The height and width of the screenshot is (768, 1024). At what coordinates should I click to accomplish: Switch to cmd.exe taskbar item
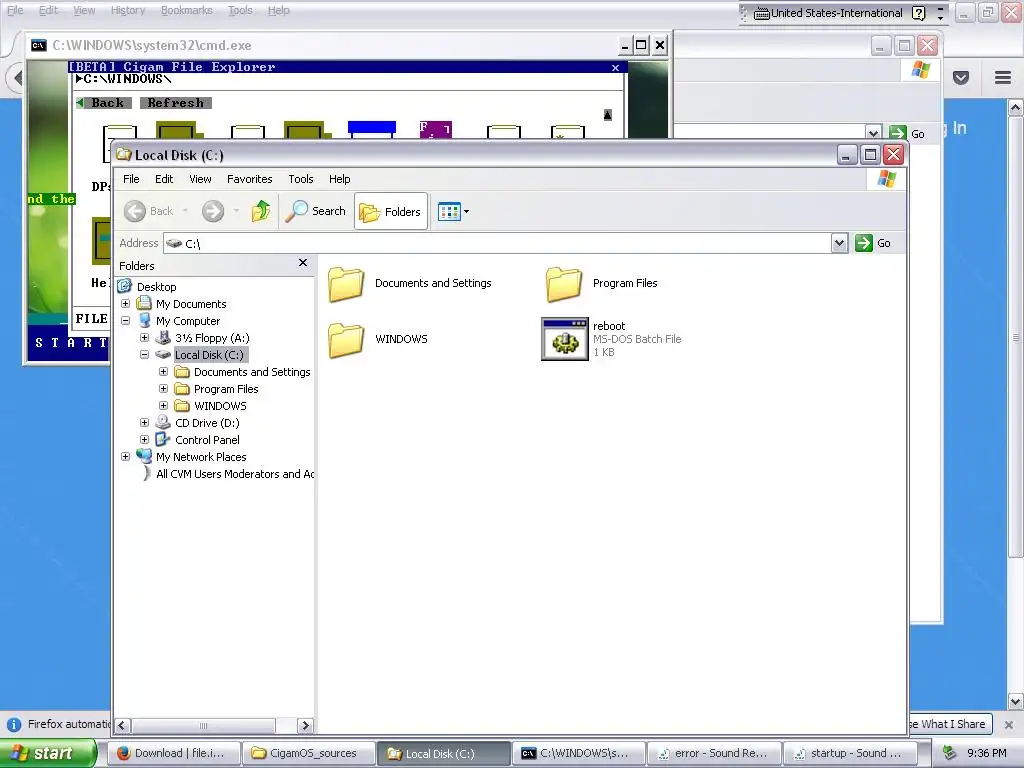click(x=579, y=753)
